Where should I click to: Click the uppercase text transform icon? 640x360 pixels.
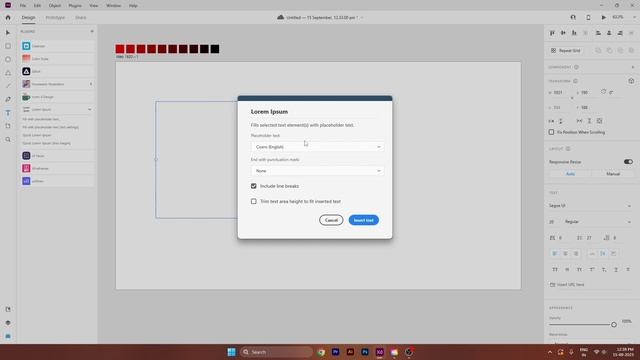click(555, 269)
